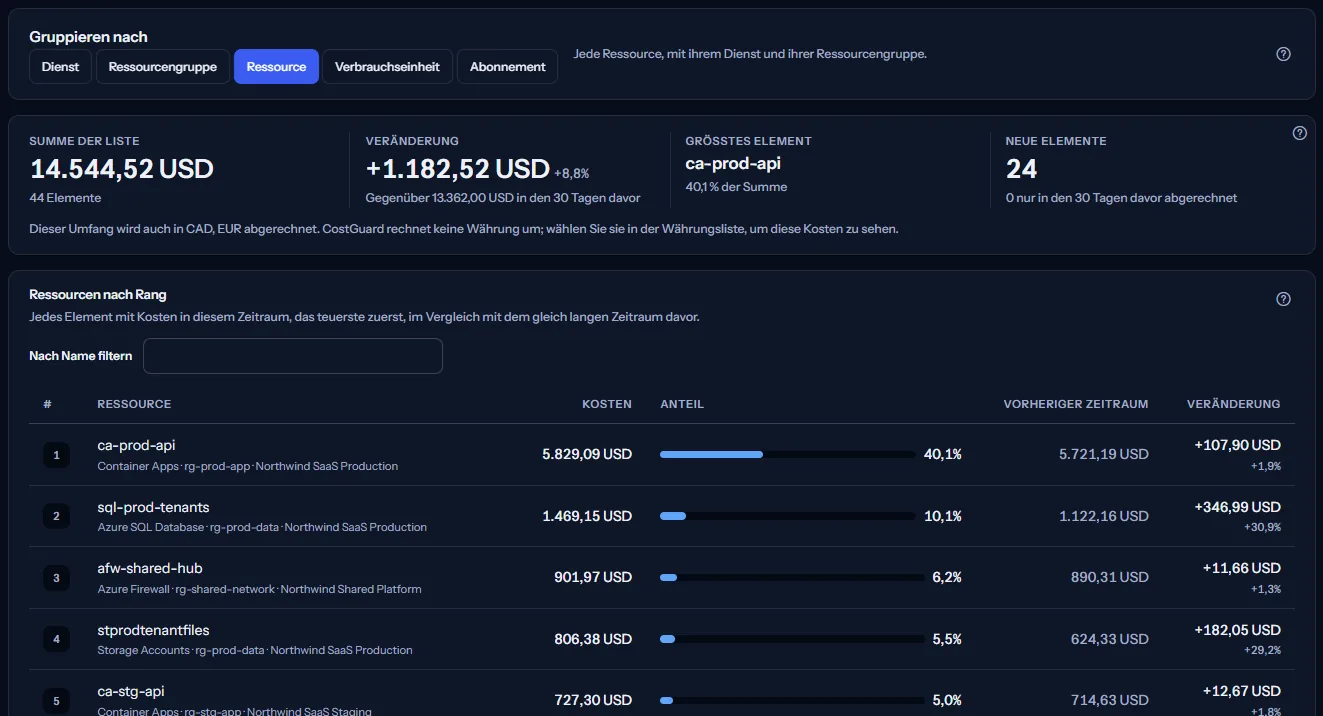Image resolution: width=1323 pixels, height=716 pixels.
Task: Click rank badge 3 beside afw-shared-hub
Action: pyautogui.click(x=56, y=578)
